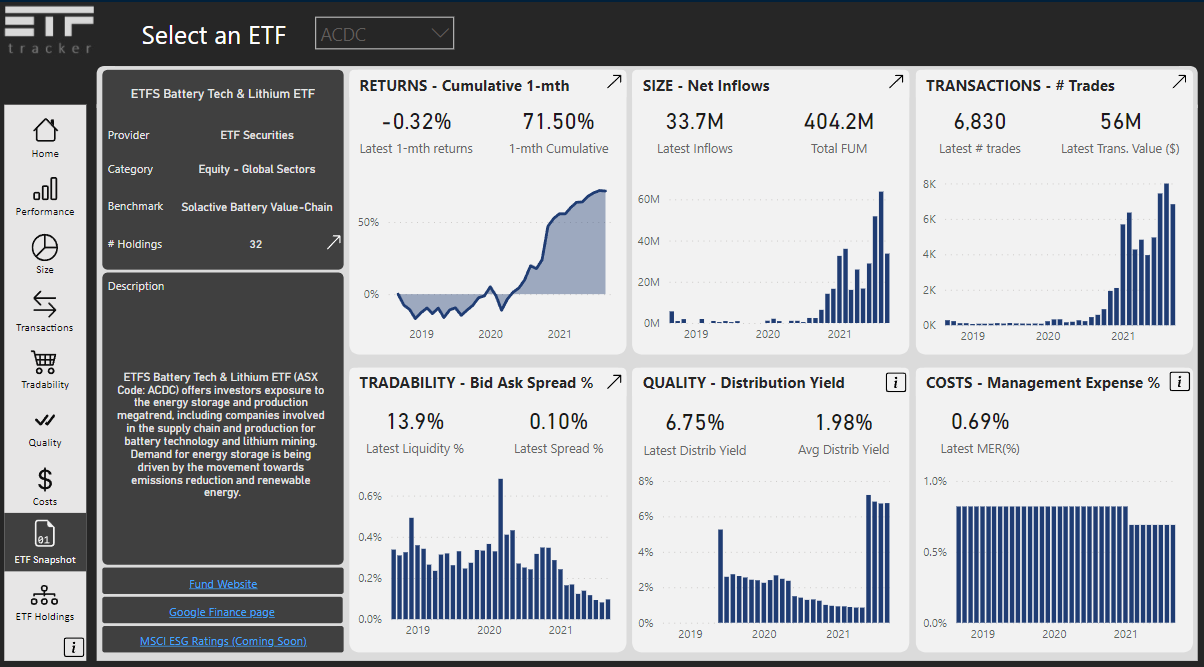Open the Size pie chart icon
This screenshot has height=667, width=1204.
pyautogui.click(x=45, y=247)
